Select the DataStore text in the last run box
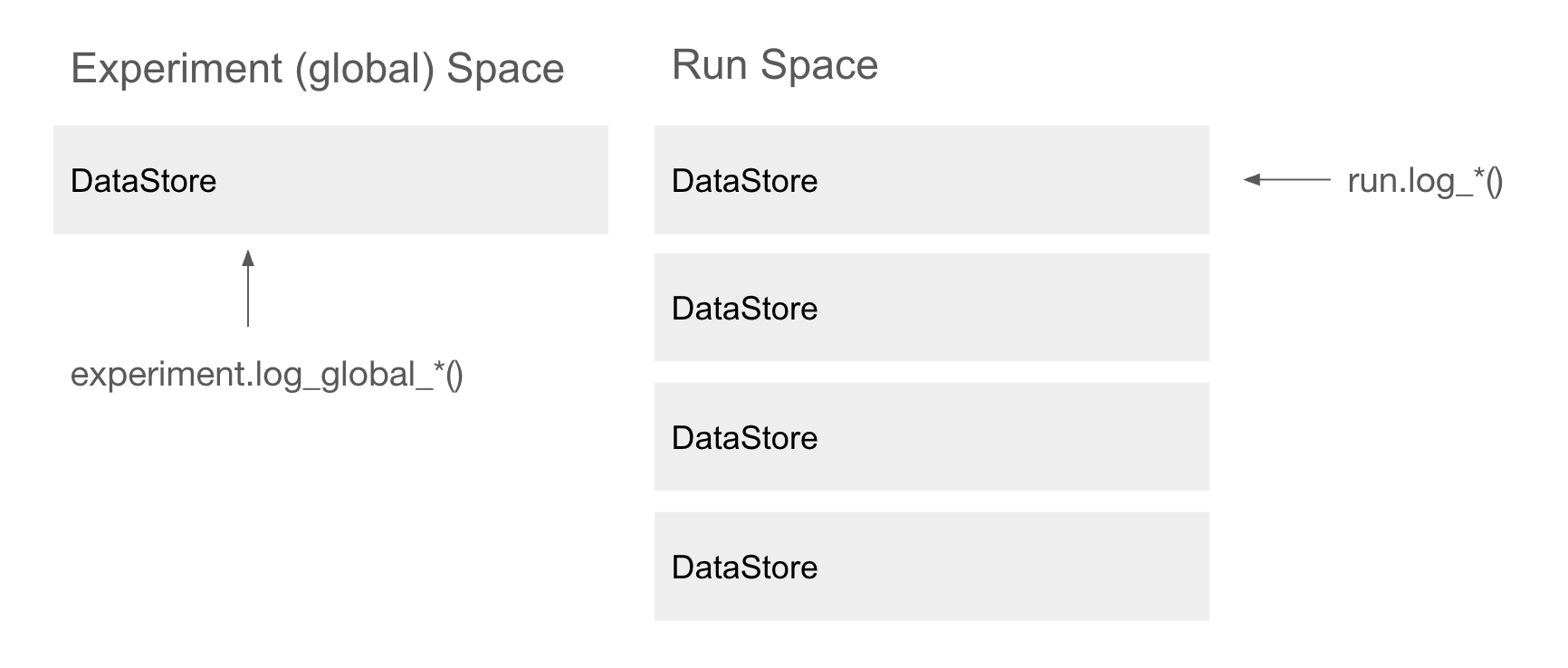1568x668 pixels. coord(744,568)
